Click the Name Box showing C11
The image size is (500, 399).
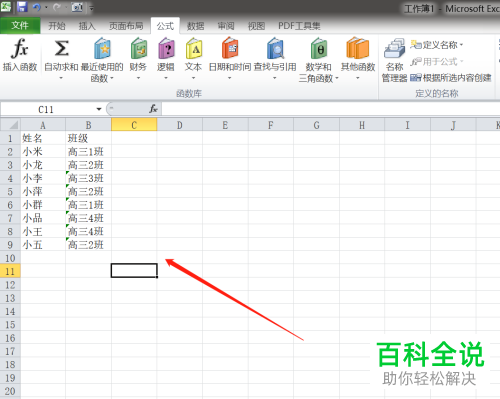(x=46, y=109)
